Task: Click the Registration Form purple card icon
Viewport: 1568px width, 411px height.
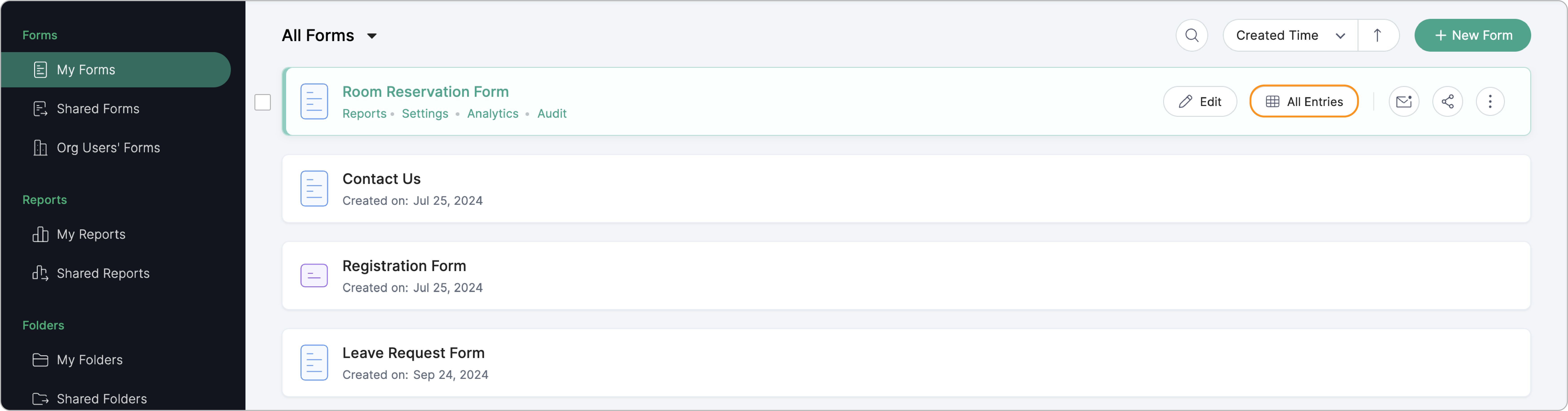Action: click(x=314, y=276)
